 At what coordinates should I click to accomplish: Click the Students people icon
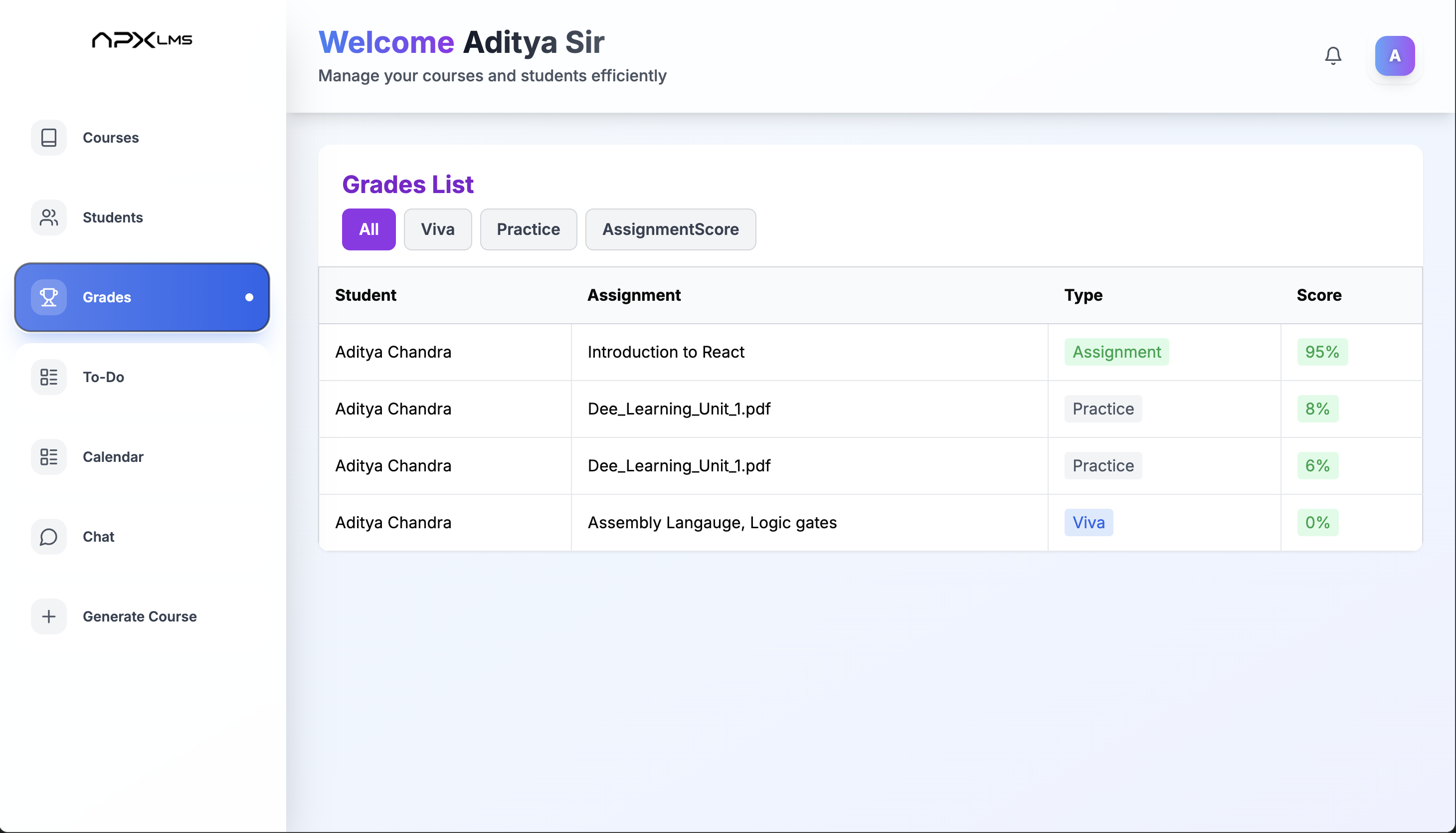click(48, 217)
